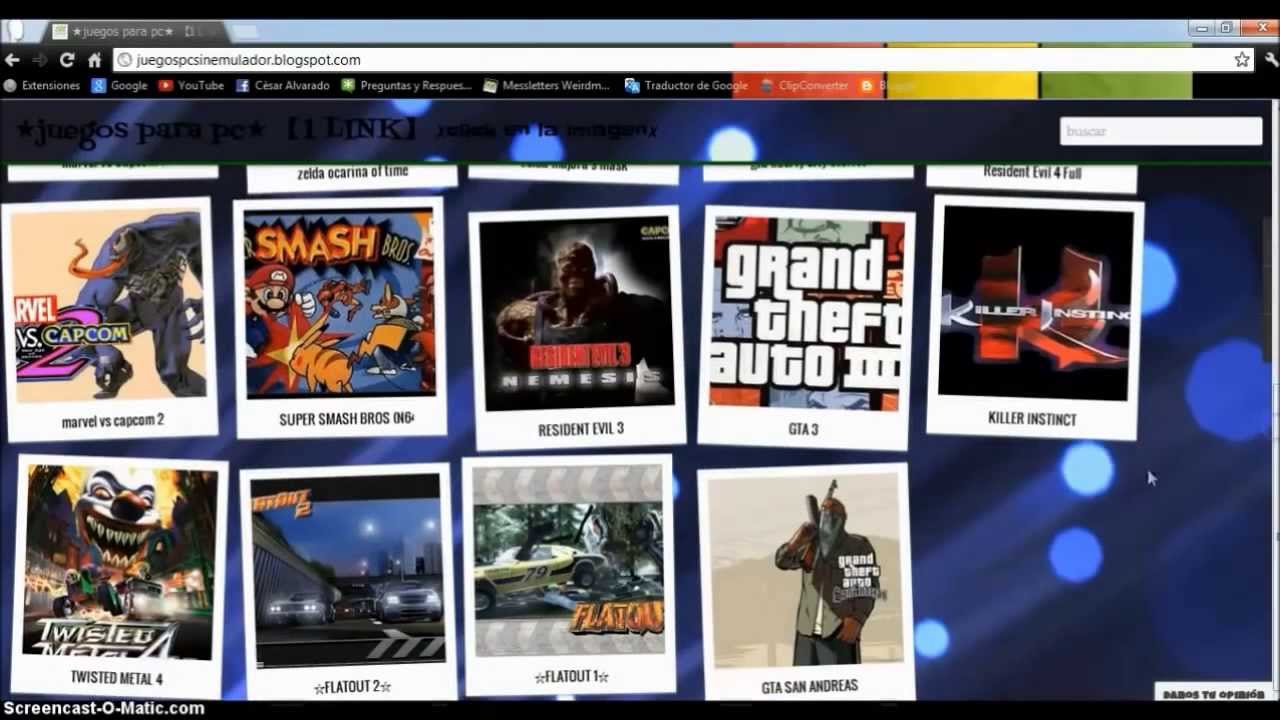Open the Resident Evil 3 Nemesis cover image
1280x720 pixels.
tap(577, 314)
